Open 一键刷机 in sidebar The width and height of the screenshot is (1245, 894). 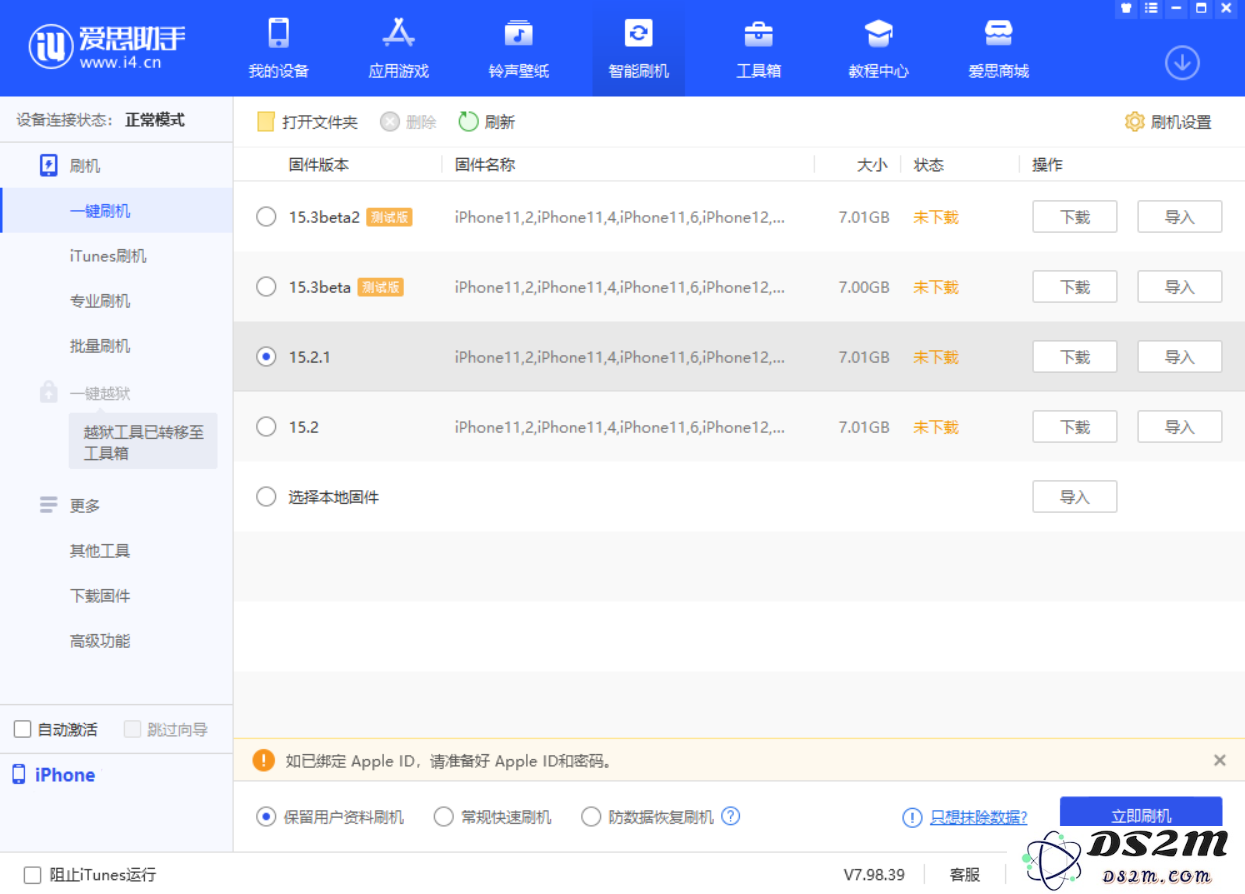[x=100, y=211]
